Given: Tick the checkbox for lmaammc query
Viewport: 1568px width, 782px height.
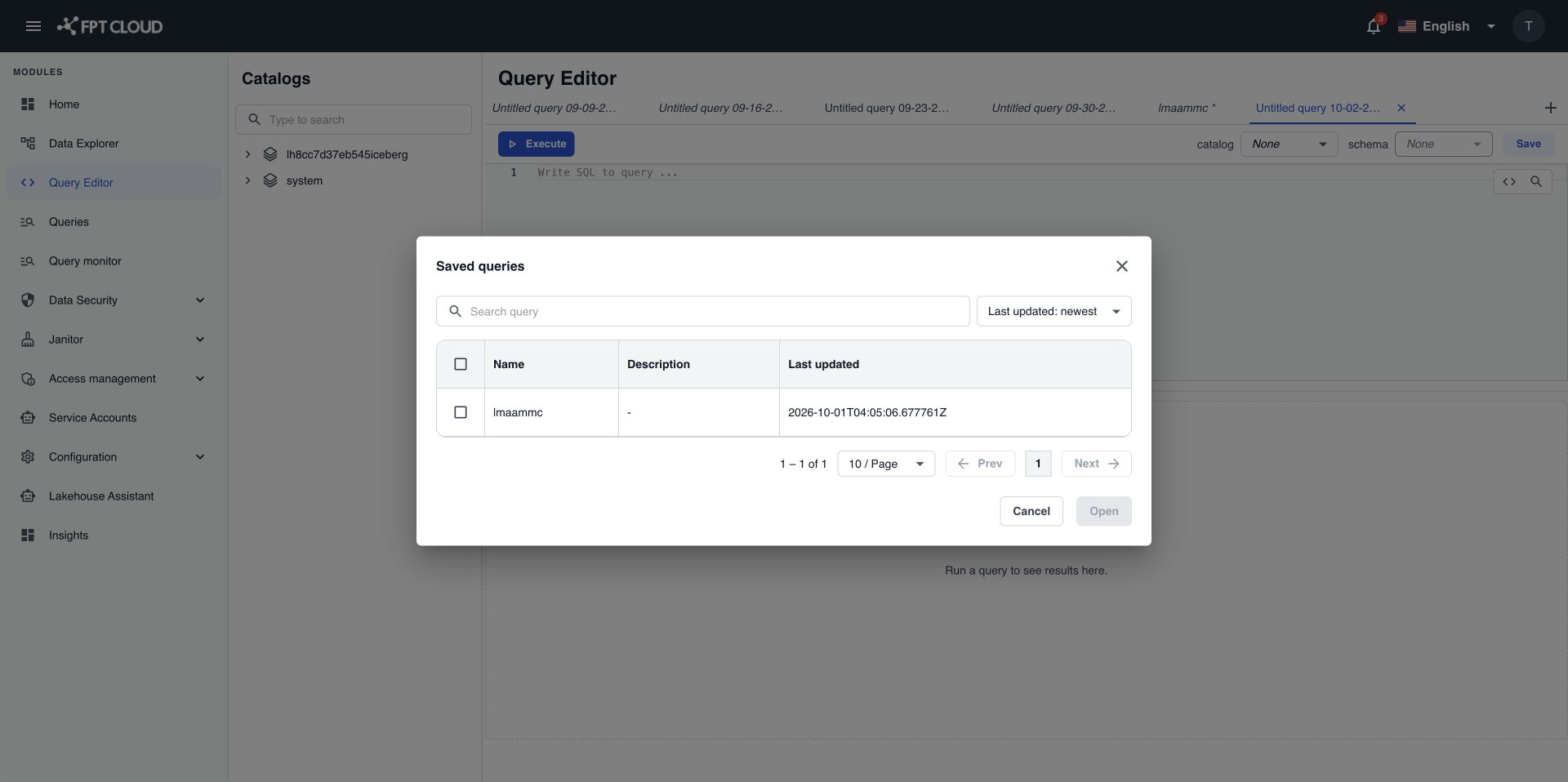Looking at the screenshot, I should pos(461,412).
